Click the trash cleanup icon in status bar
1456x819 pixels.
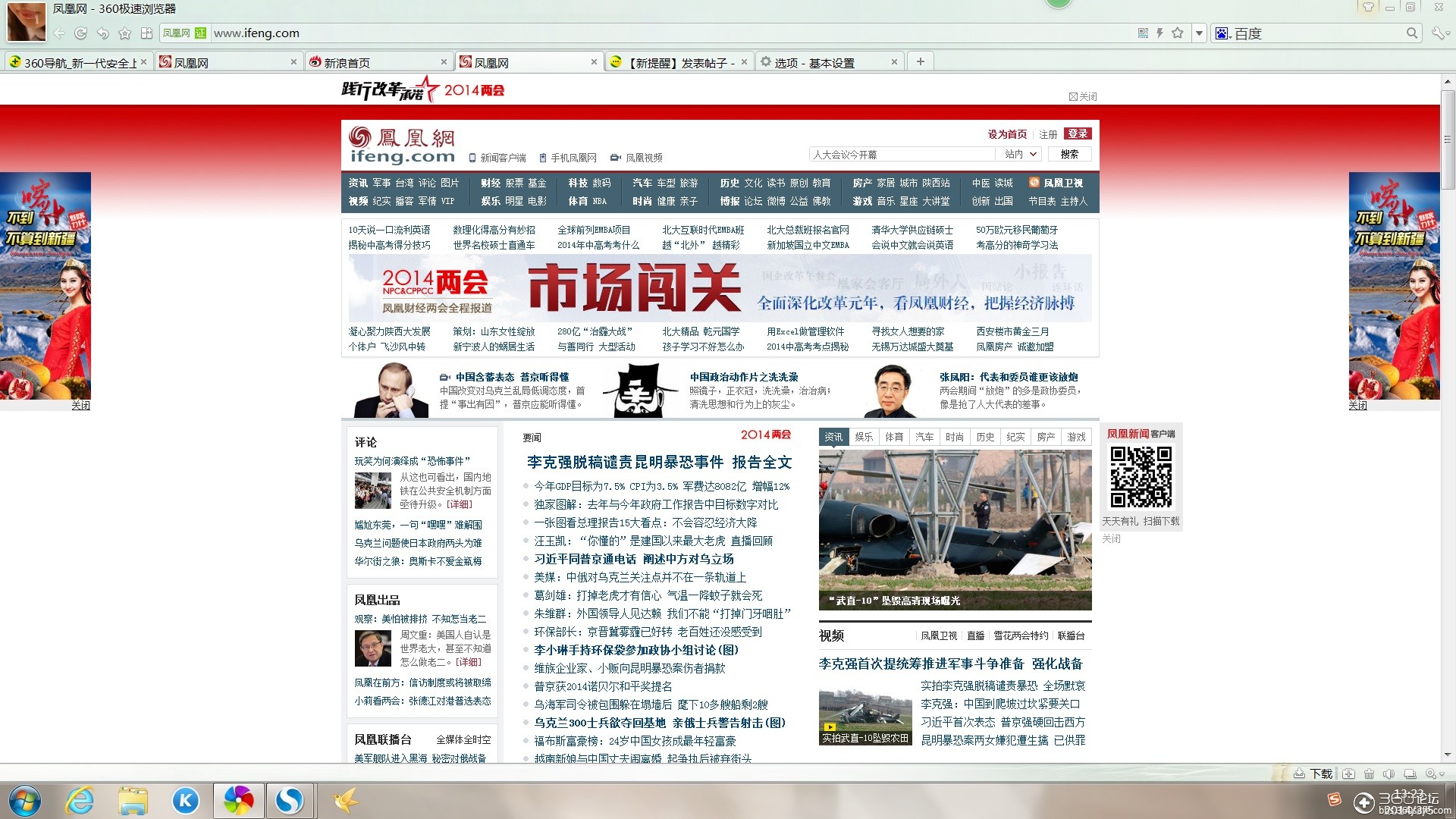tap(1369, 773)
